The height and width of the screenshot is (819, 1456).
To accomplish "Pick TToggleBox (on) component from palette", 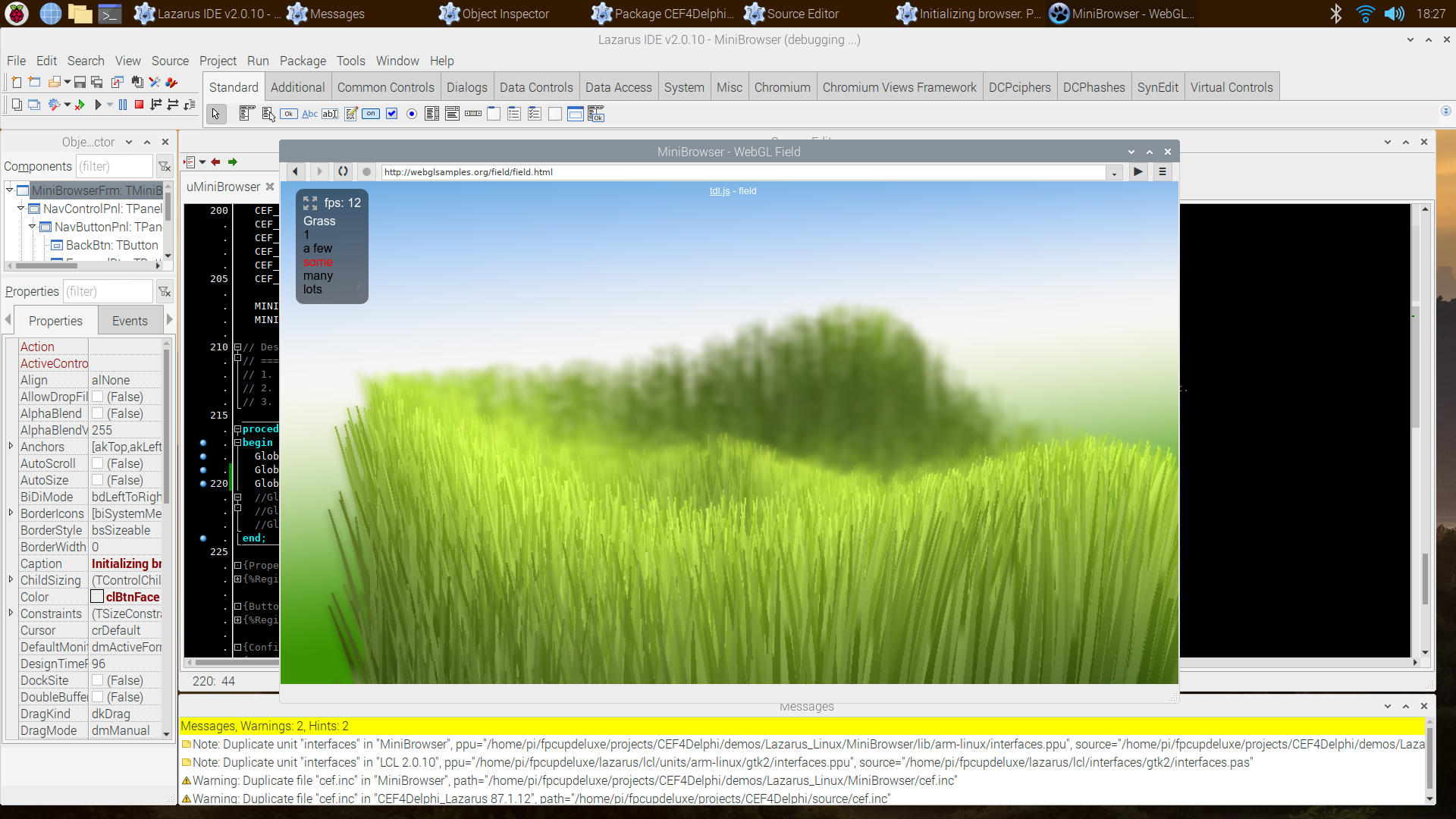I will pyautogui.click(x=371, y=114).
